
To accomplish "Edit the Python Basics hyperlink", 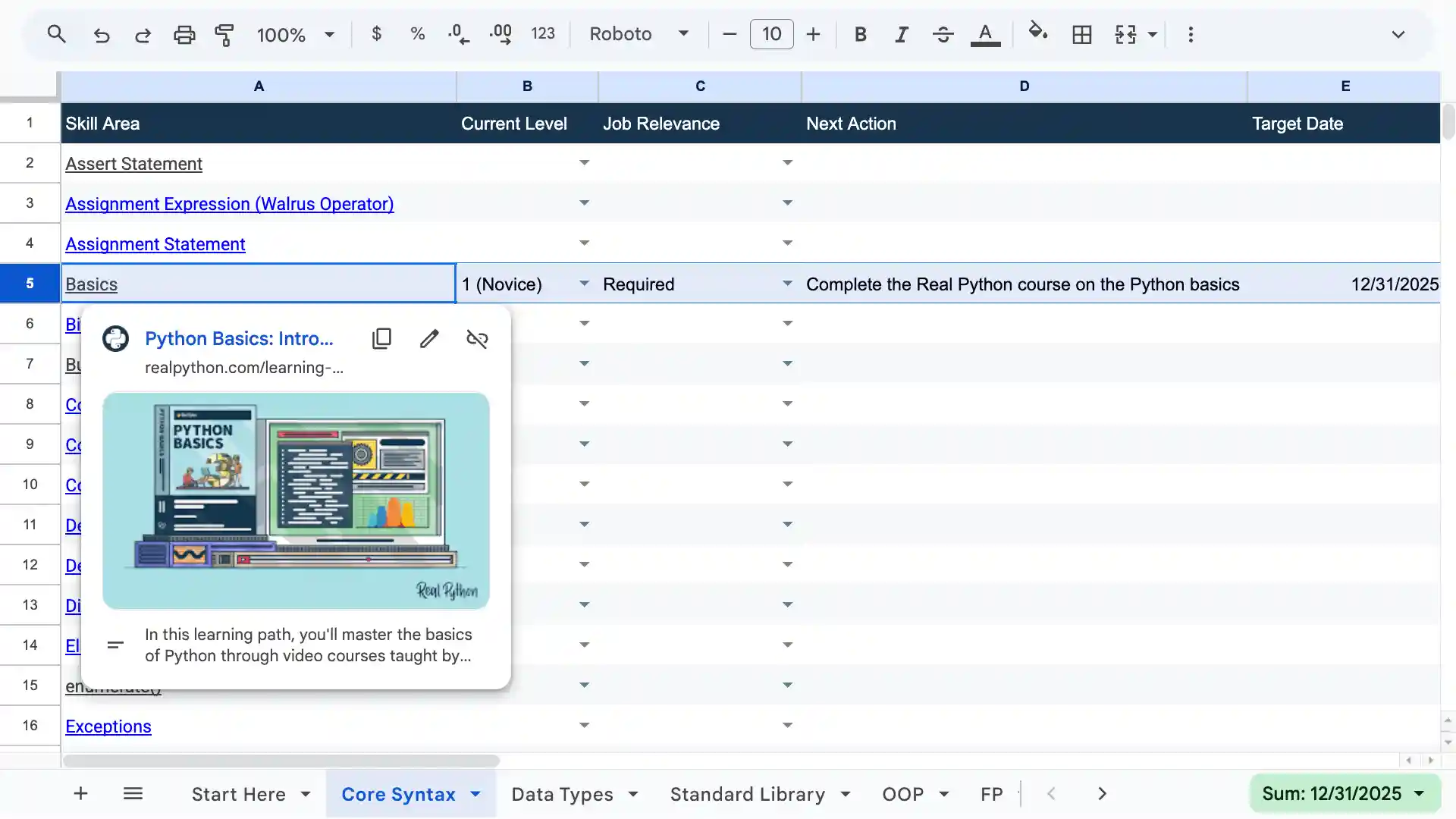I will click(430, 338).
